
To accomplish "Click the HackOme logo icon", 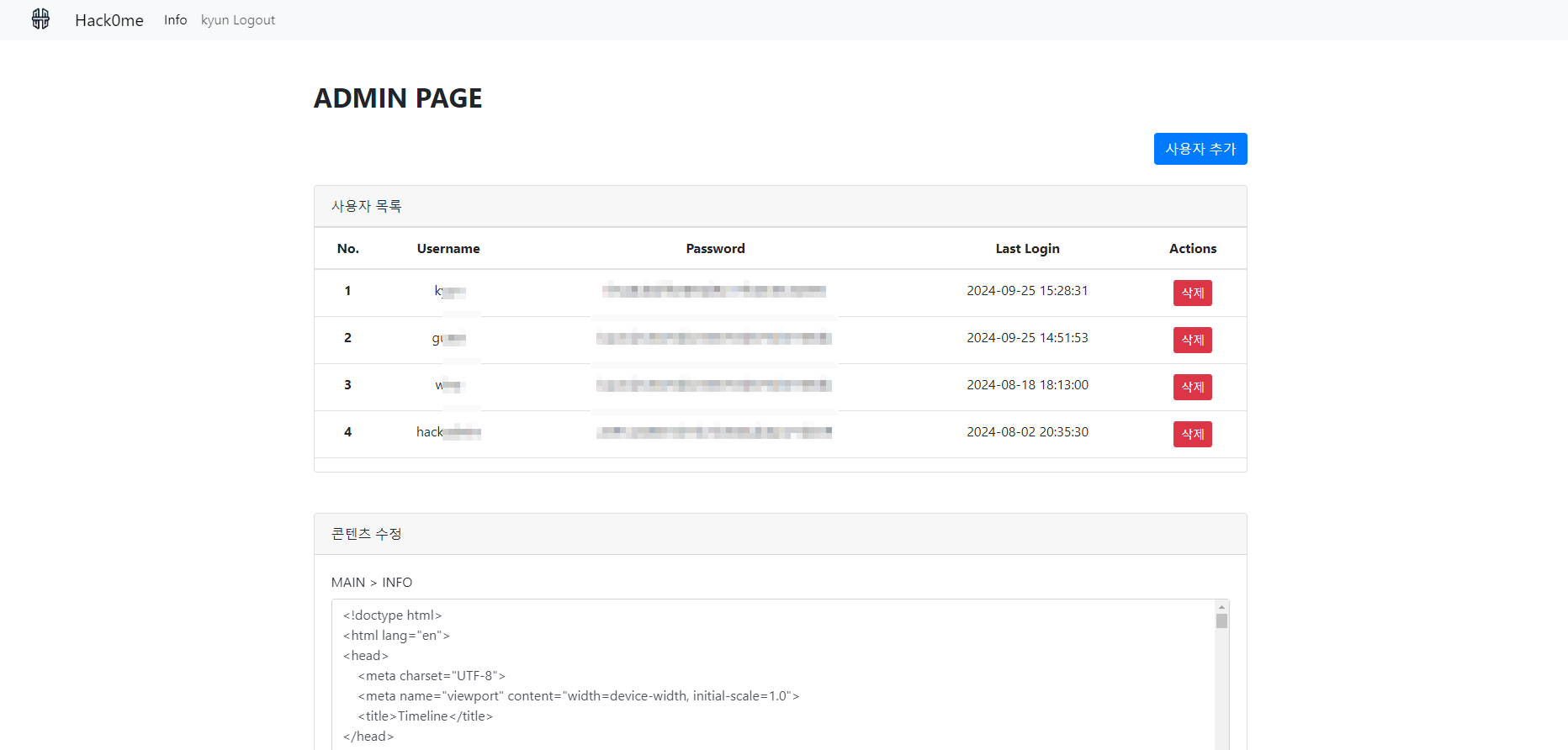I will [40, 19].
